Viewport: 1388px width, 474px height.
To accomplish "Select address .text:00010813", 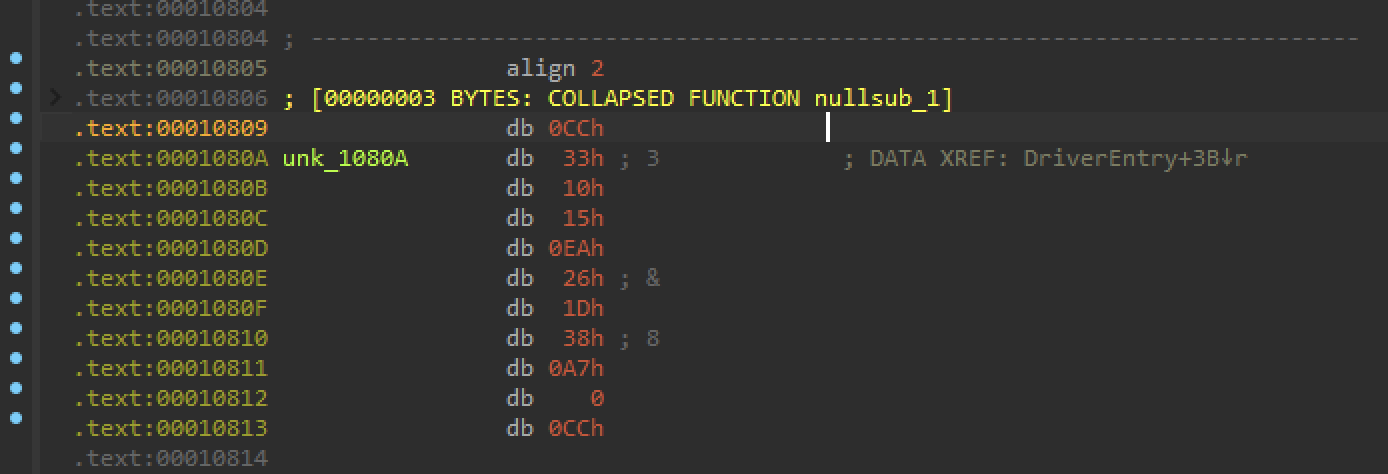I will tap(171, 428).
